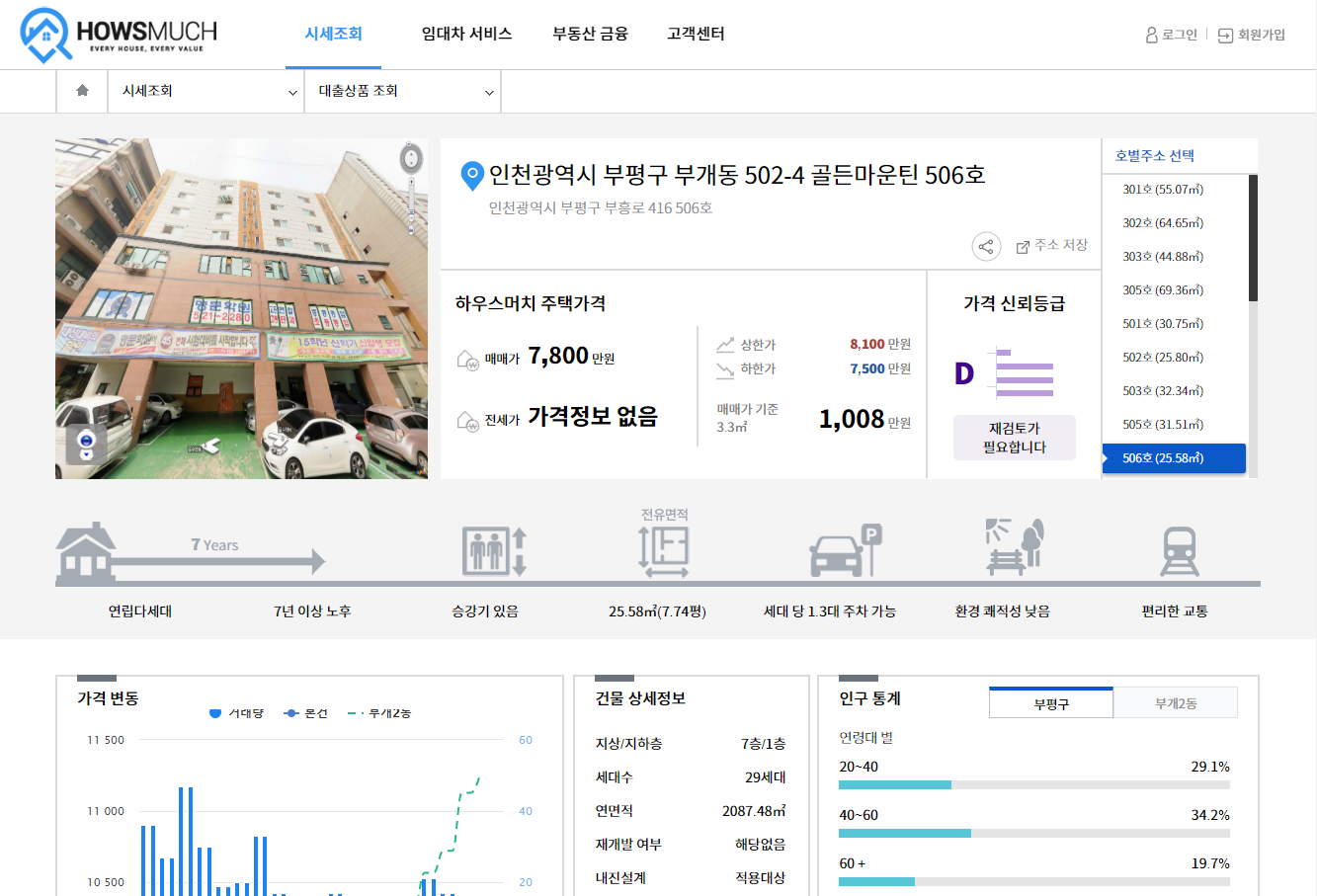
Task: Click the share icon near address
Action: tap(985, 246)
